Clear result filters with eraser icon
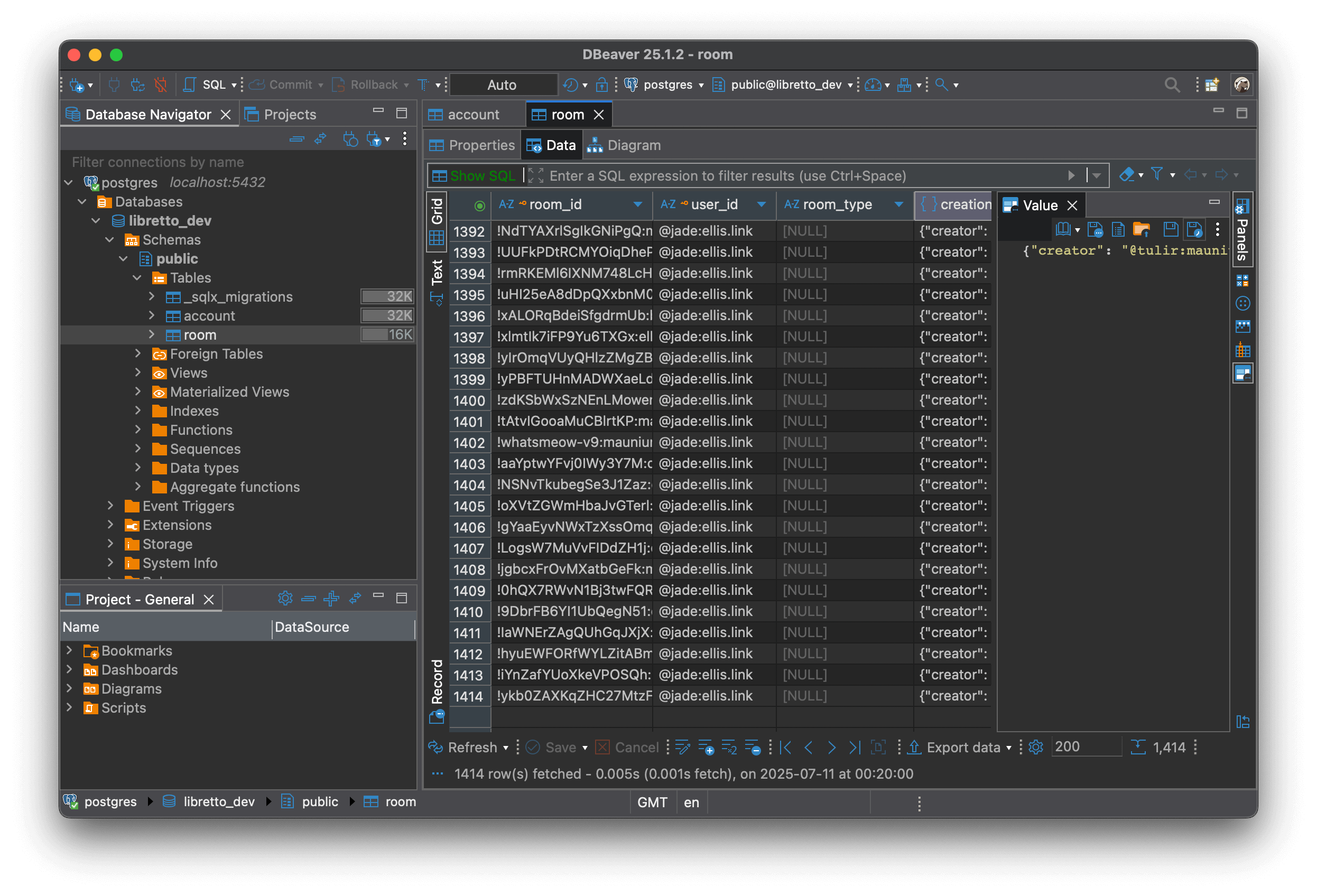 click(x=1127, y=175)
